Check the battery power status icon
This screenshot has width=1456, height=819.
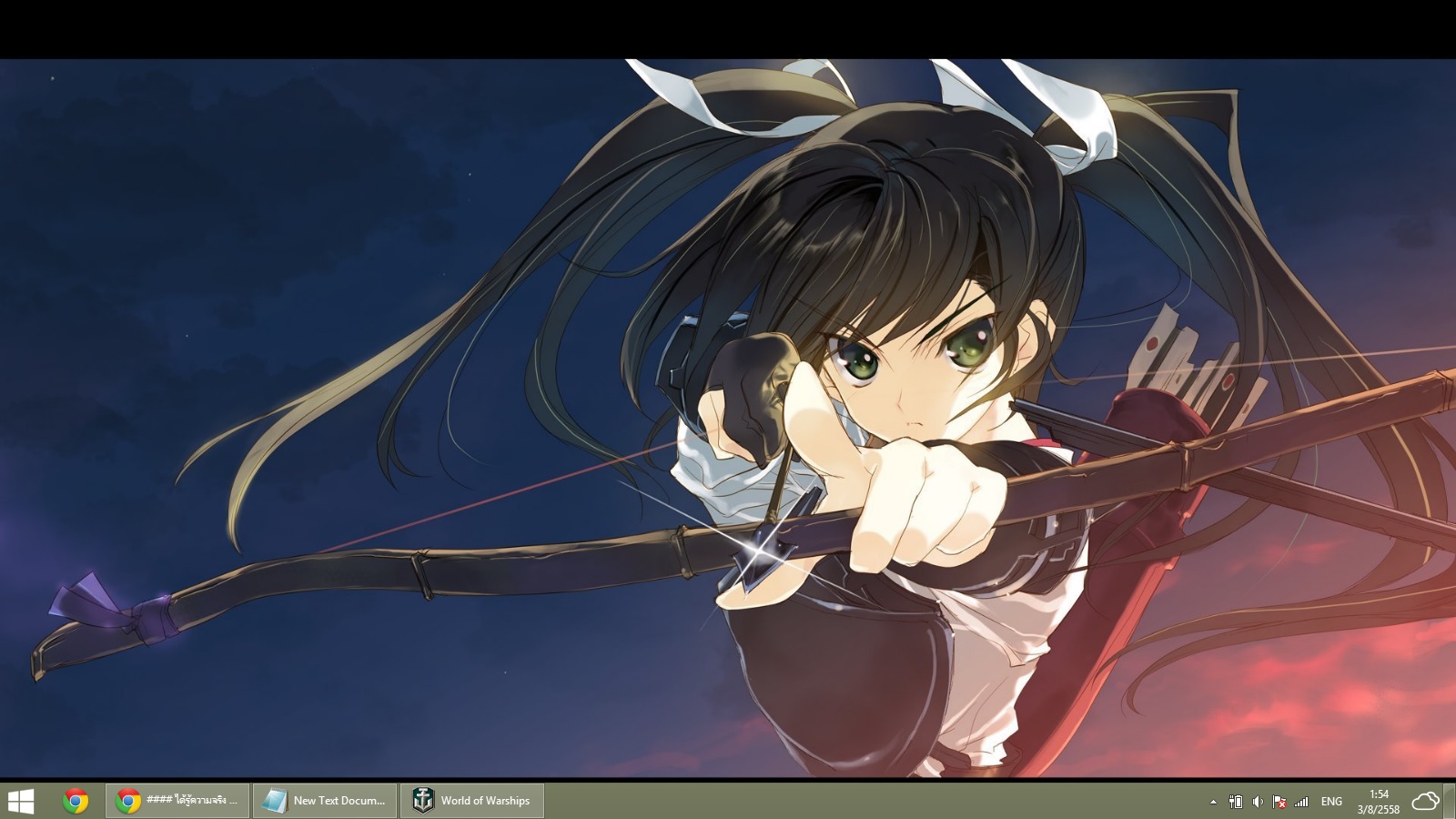click(1236, 802)
